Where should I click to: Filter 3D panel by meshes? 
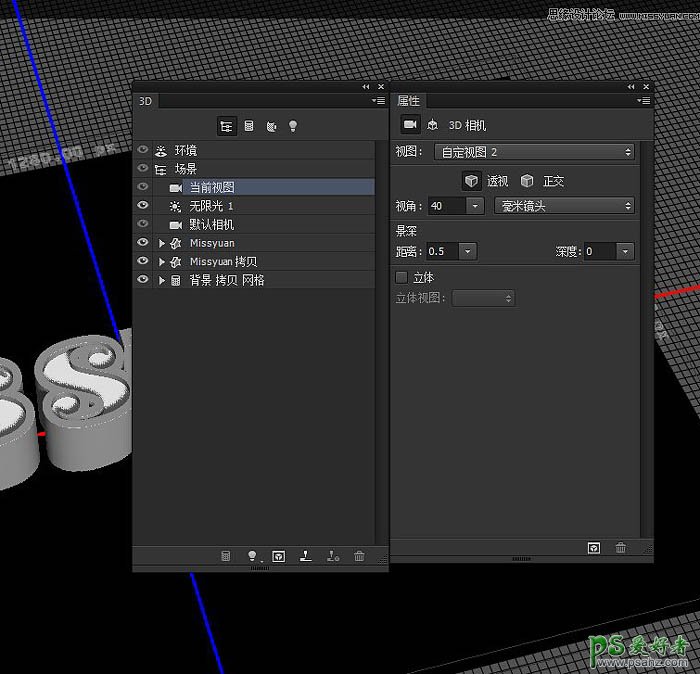248,126
